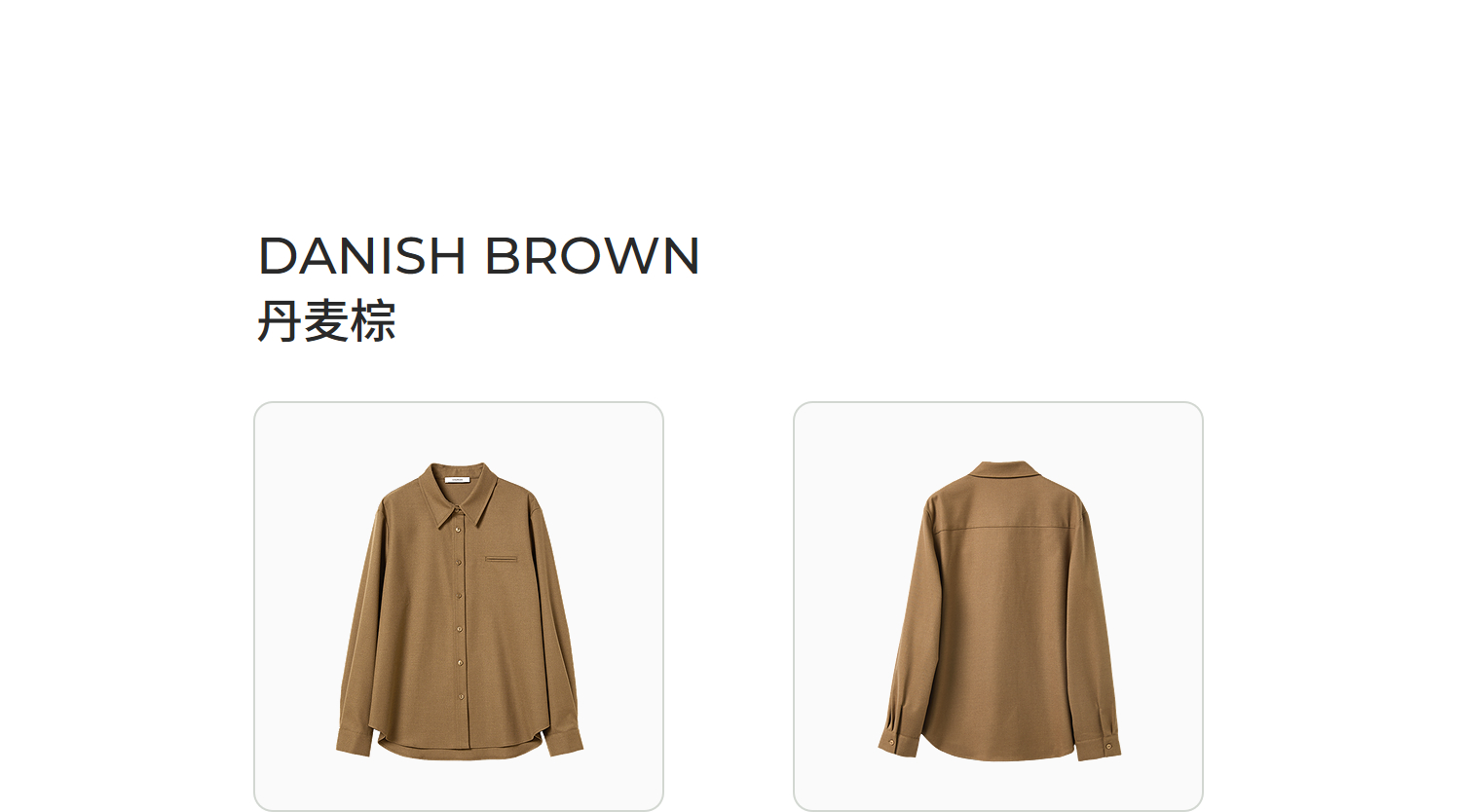1461x812 pixels.
Task: Click the chest pocket on front shirt
Action: pos(502,559)
